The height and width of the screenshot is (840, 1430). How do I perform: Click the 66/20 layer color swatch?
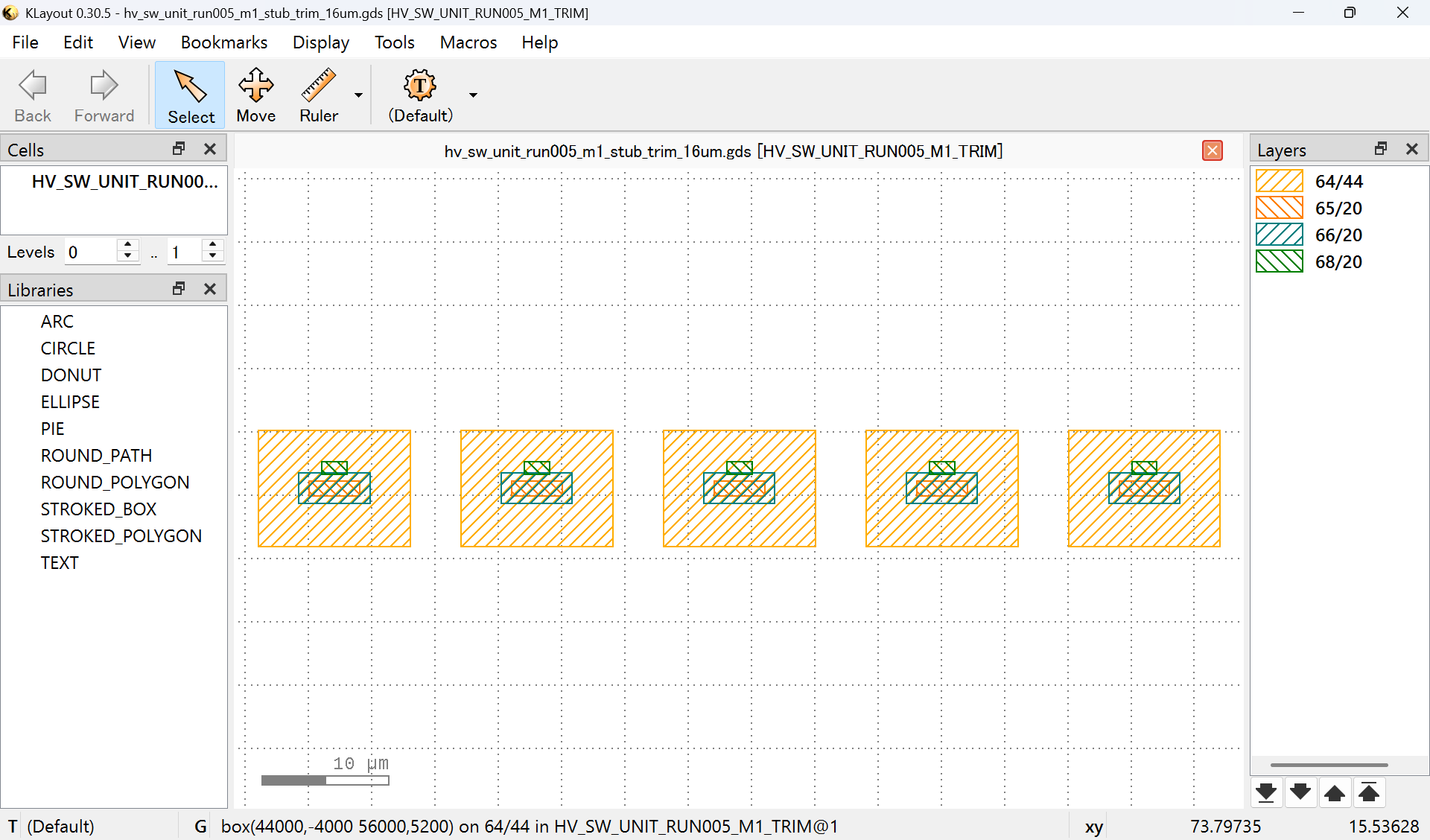click(x=1279, y=235)
